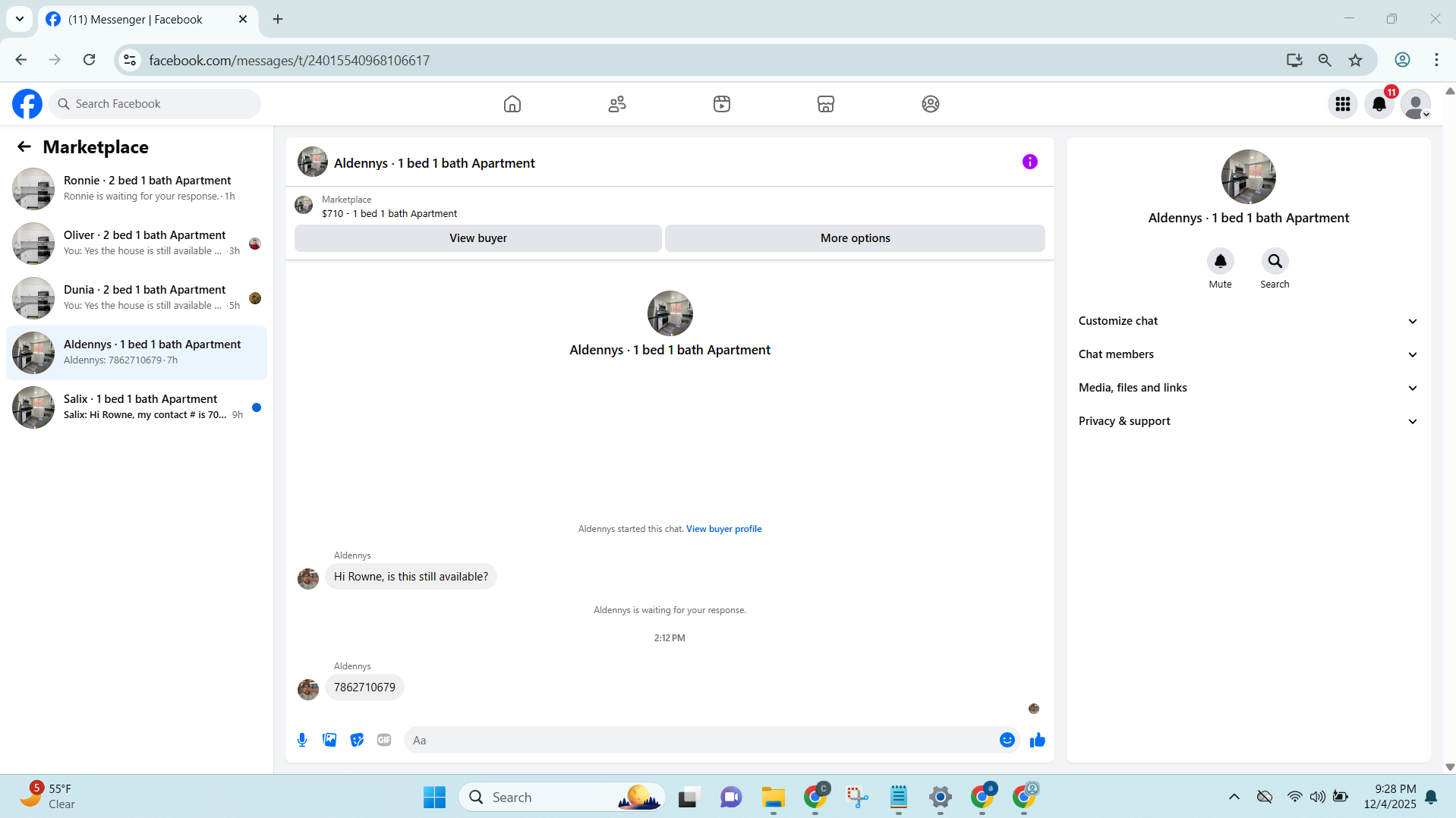This screenshot has height=818, width=1456.
Task: Click message bubble '7862710679'
Action: tap(364, 687)
